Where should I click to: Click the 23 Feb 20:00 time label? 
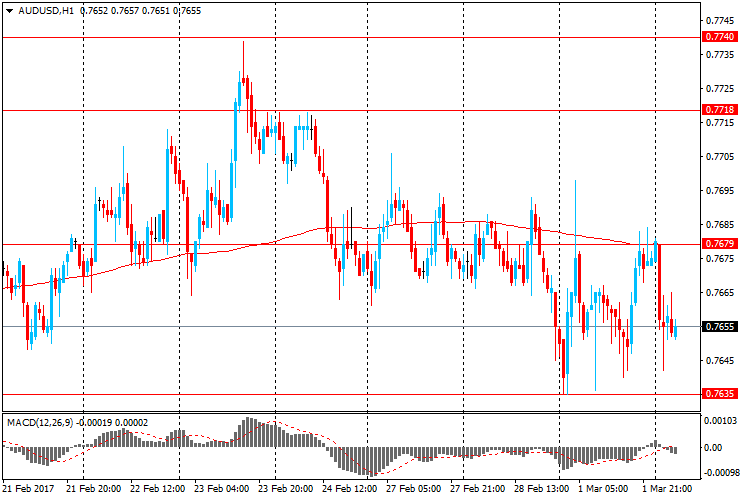coord(286,488)
